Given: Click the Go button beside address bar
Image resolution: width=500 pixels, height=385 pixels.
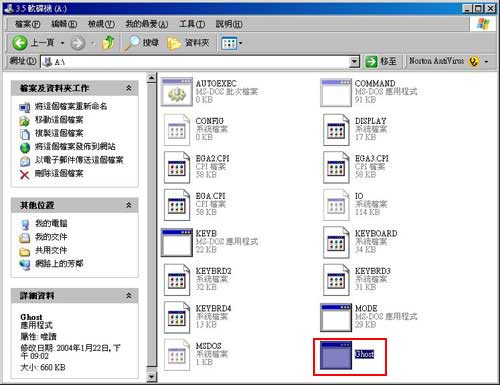Looking at the screenshot, I should [x=381, y=61].
